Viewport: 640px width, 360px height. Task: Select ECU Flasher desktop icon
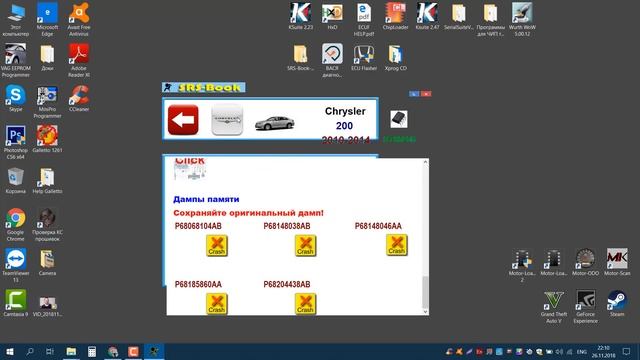364,57
